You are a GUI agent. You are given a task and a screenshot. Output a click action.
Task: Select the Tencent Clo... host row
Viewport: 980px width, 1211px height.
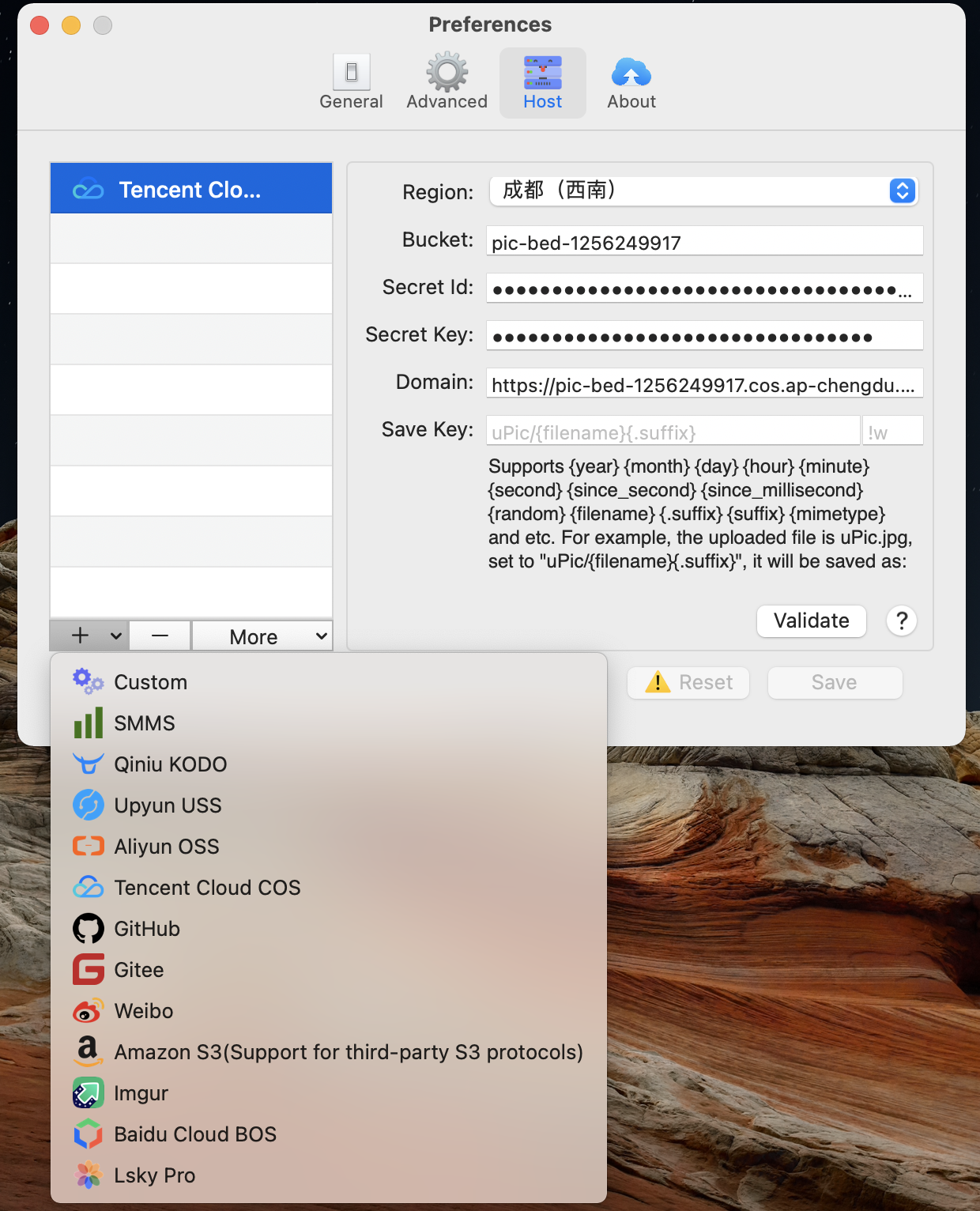(x=191, y=189)
